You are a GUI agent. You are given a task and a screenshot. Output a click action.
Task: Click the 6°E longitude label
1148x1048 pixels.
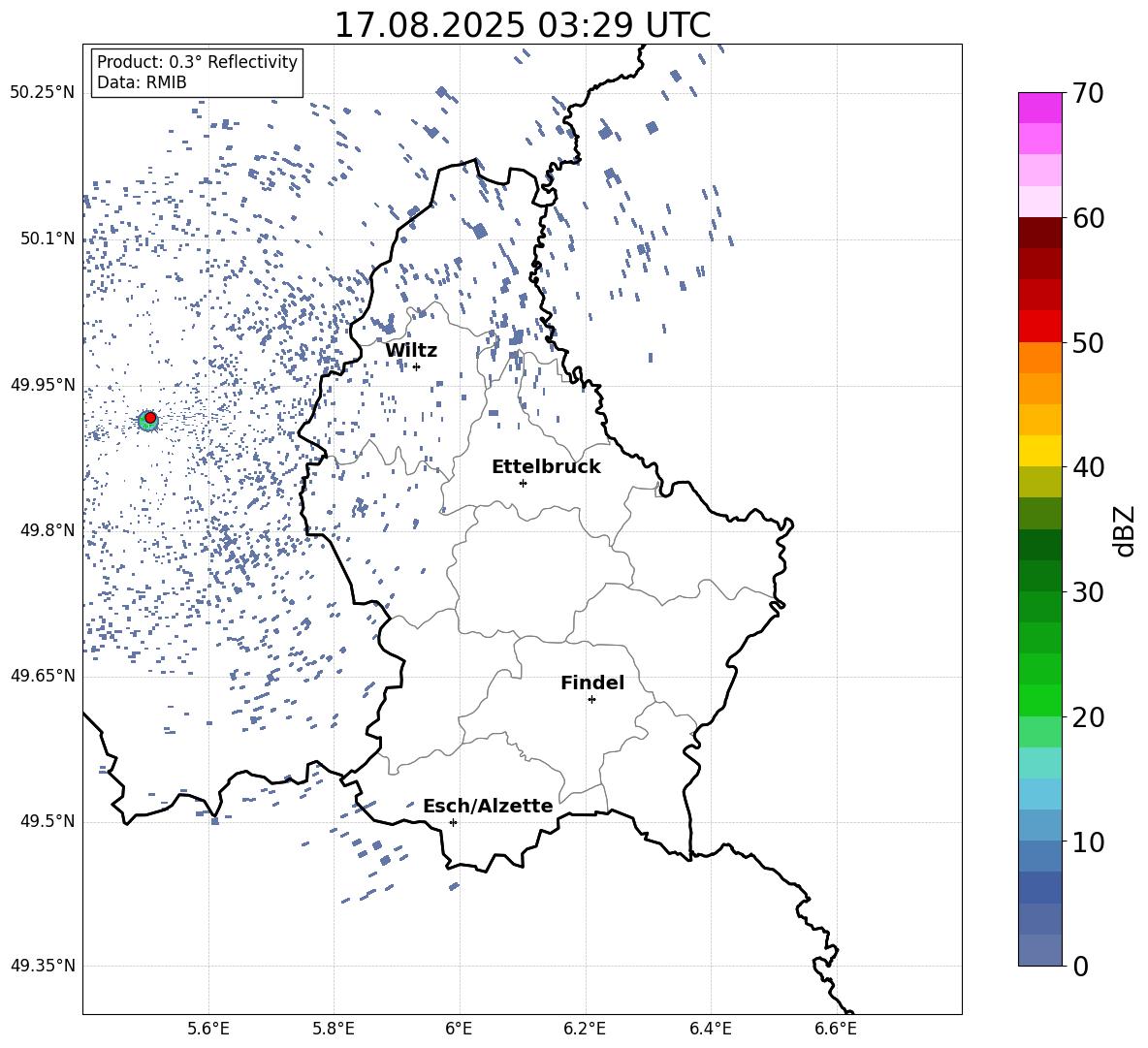459,1029
